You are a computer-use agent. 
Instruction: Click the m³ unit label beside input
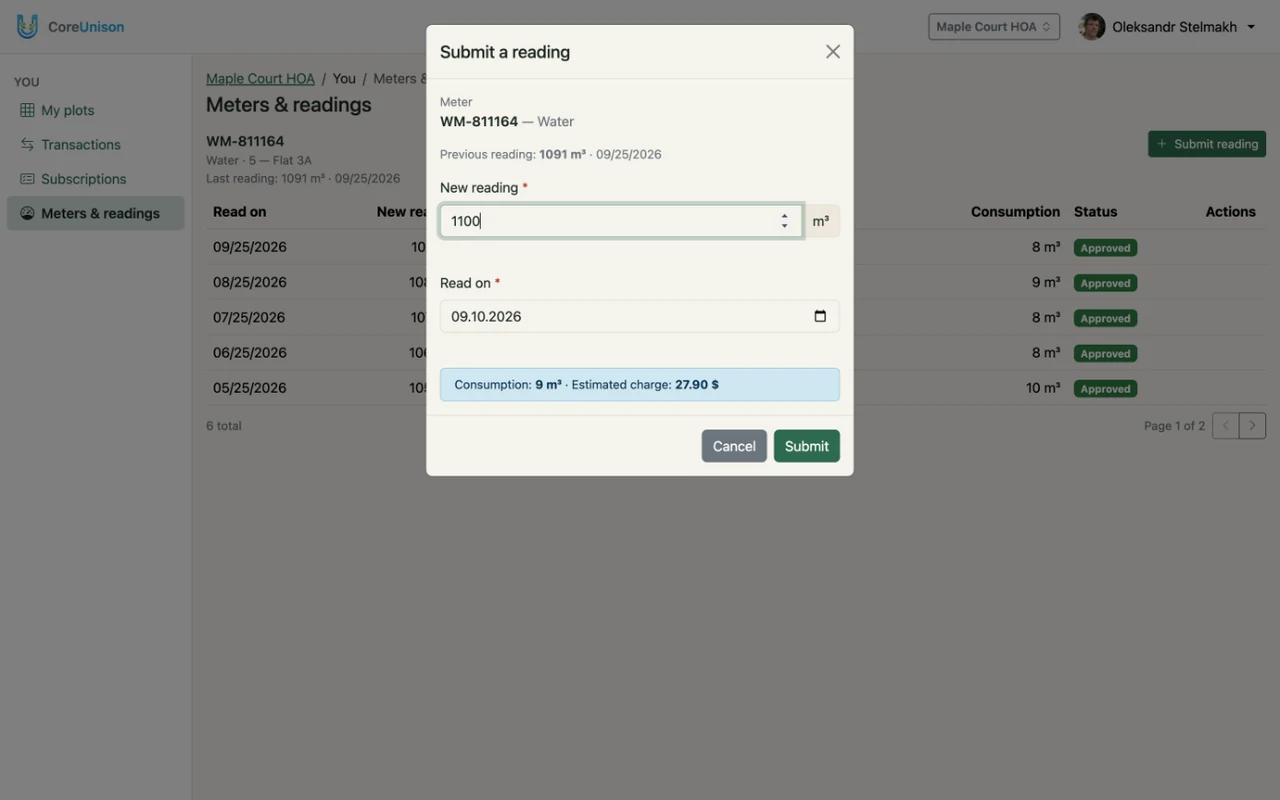point(821,221)
